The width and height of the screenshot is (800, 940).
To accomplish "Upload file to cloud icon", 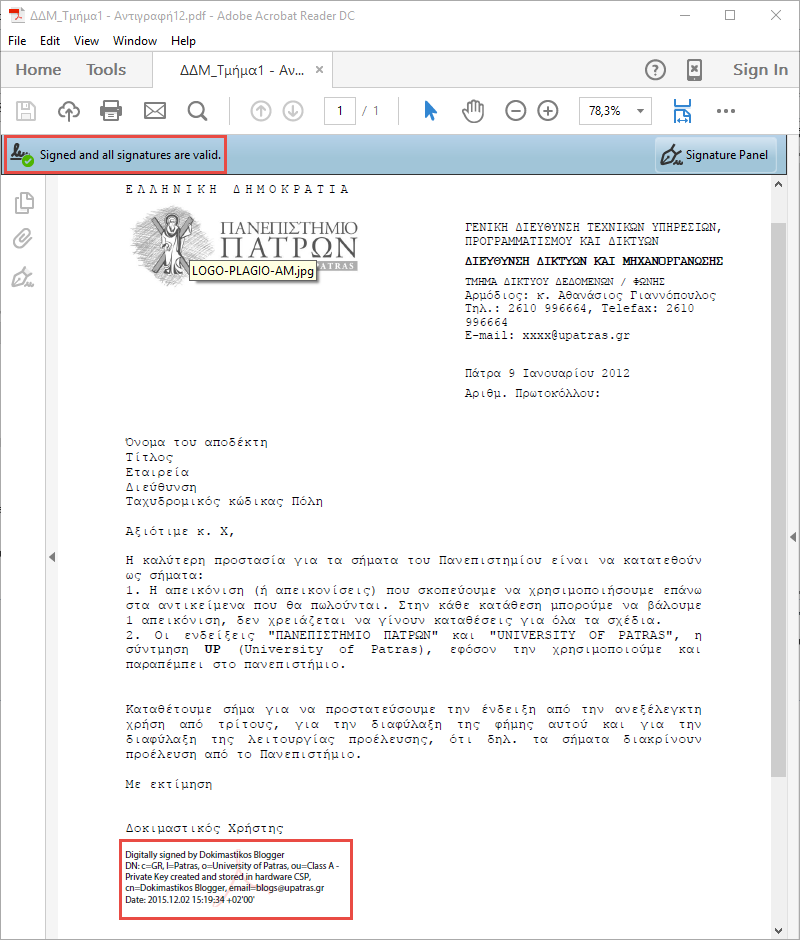I will pyautogui.click(x=69, y=111).
